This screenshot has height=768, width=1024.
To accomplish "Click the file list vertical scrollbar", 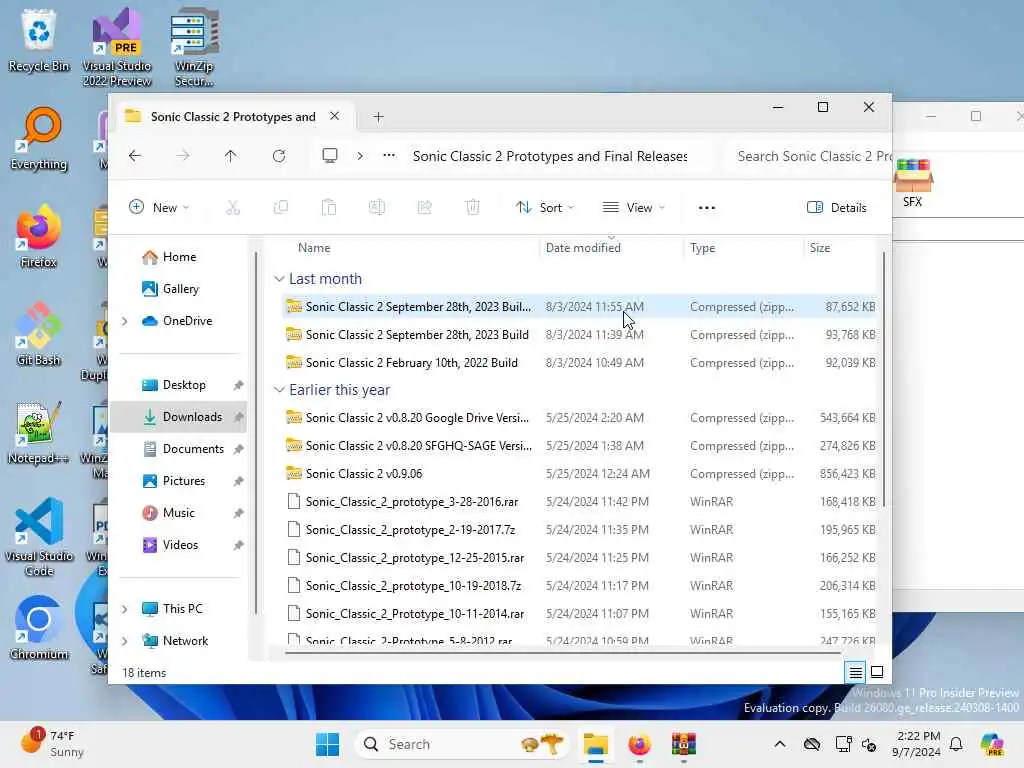I will tap(884, 379).
